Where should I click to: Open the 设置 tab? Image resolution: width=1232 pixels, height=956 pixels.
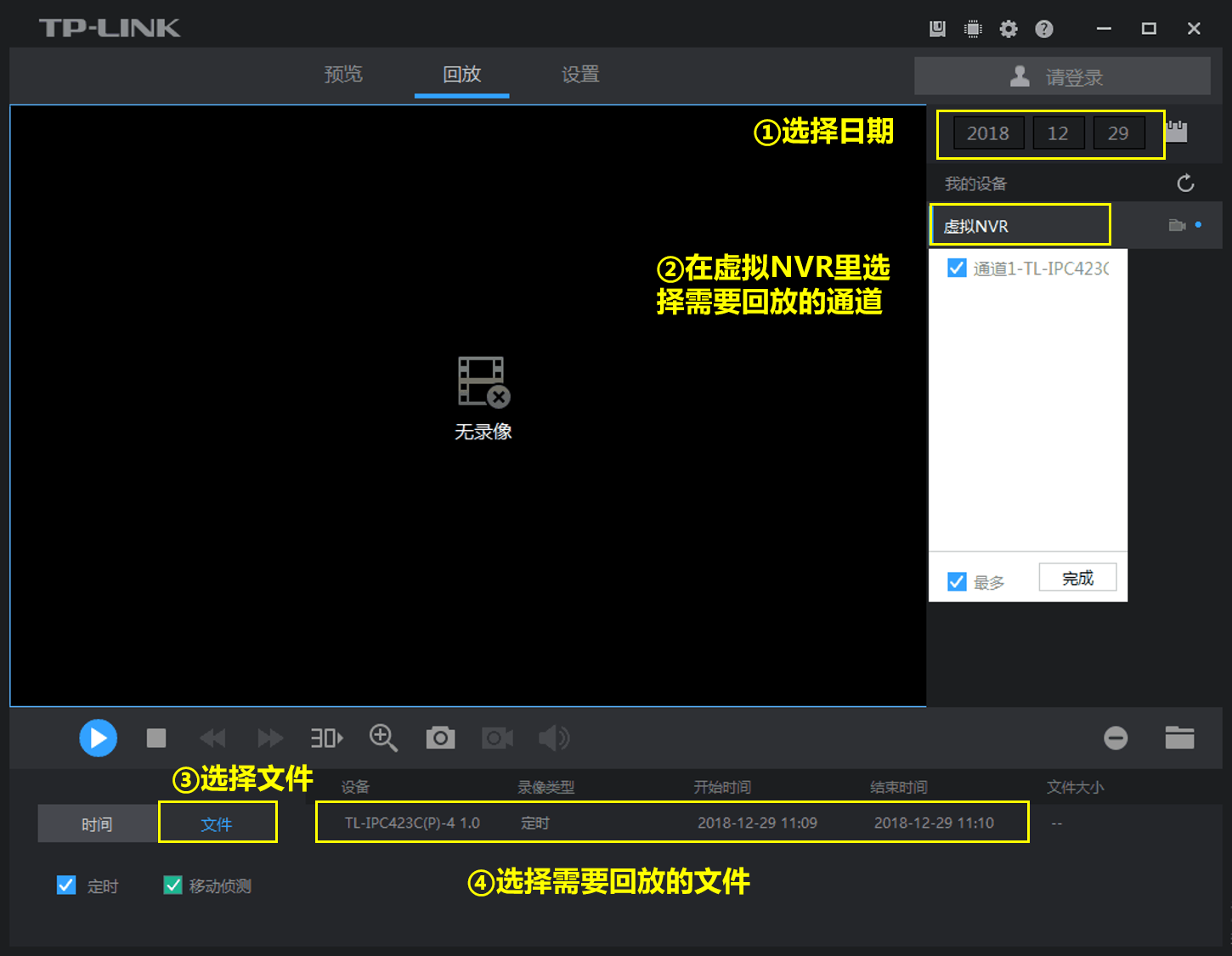[x=580, y=74]
